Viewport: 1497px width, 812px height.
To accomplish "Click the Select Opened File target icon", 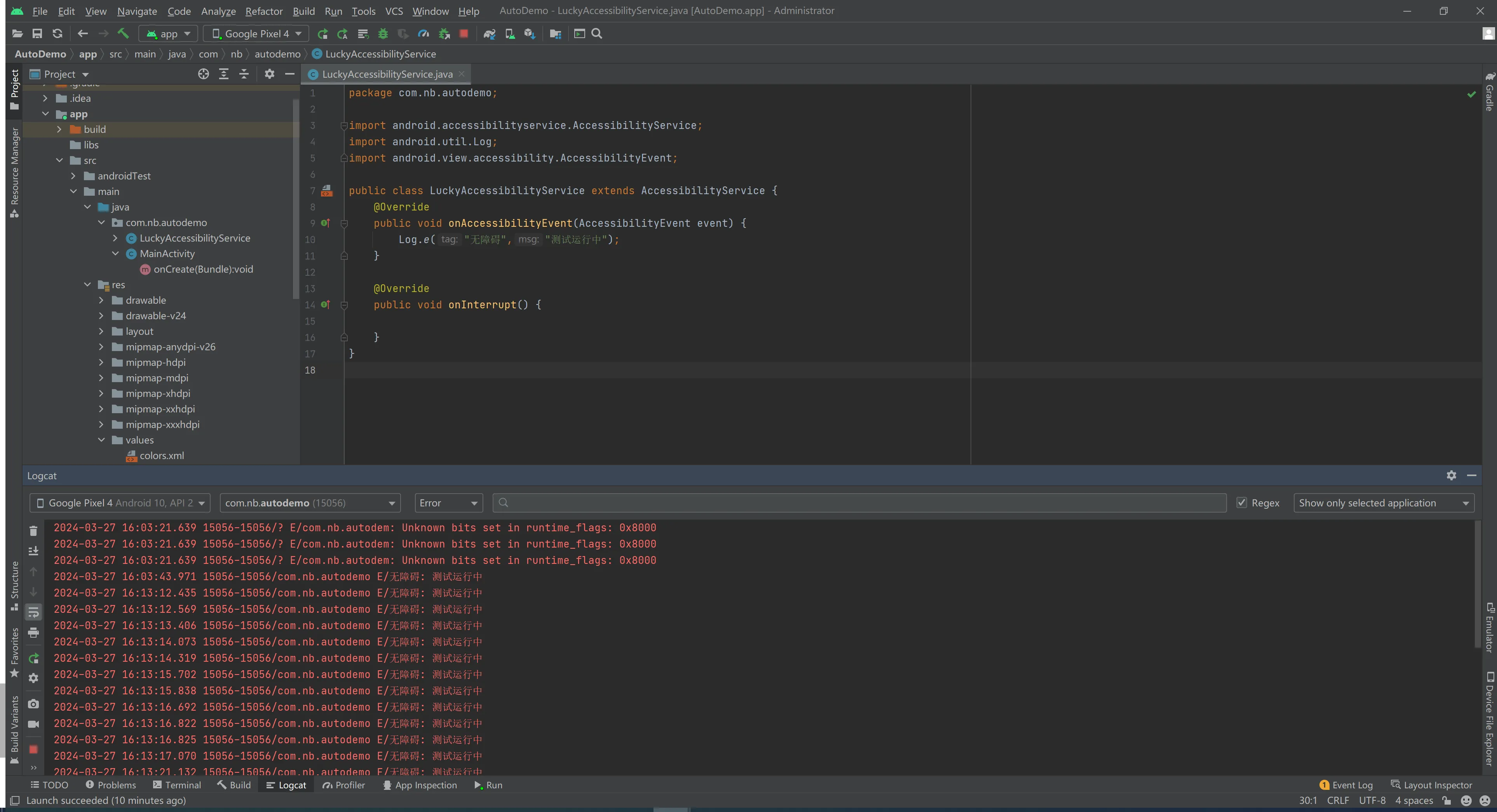I will 204,74.
